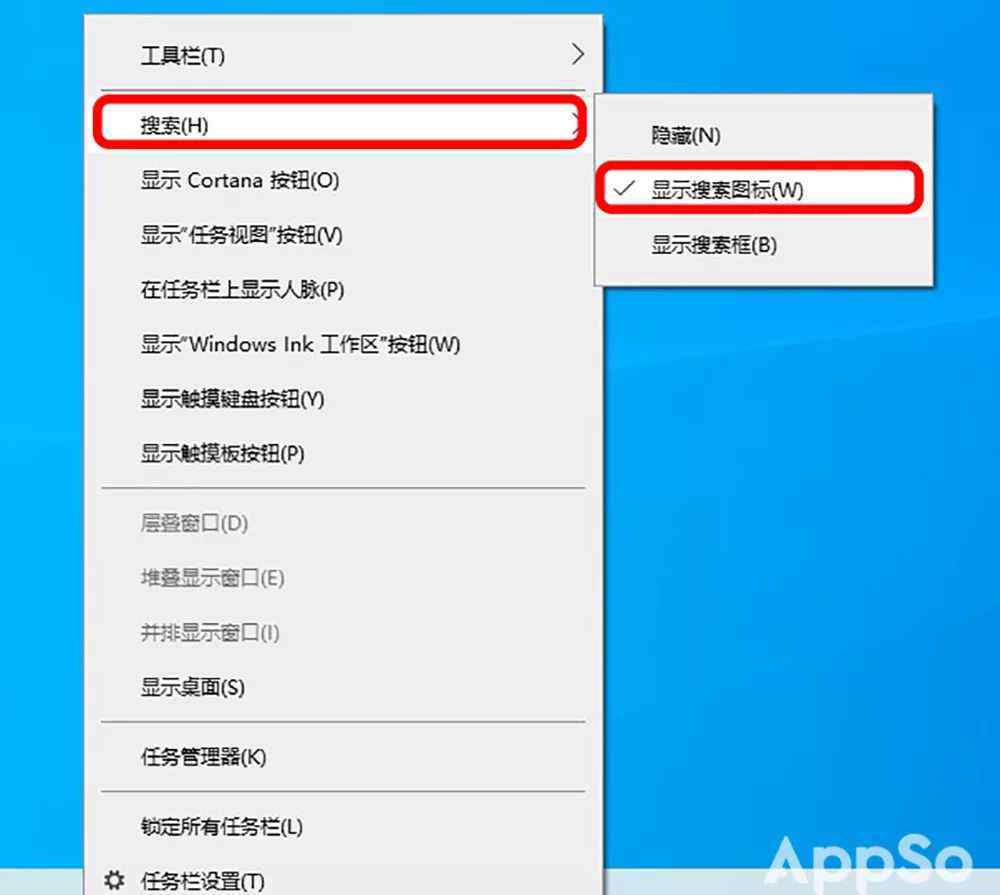The height and width of the screenshot is (895, 1000).
Task: Toggle 显示触摸板按钮(P)
Action: coord(342,454)
